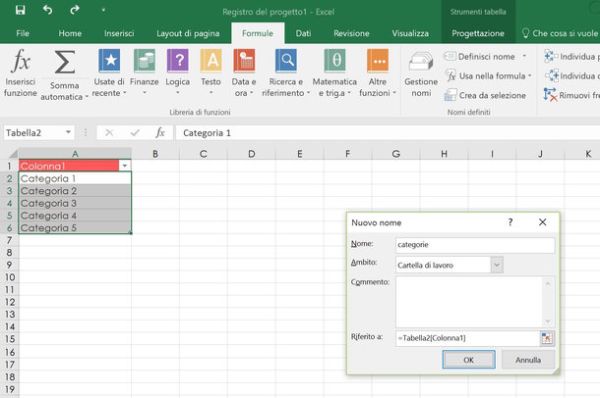The image size is (600, 398).
Task: Click Crea da selezione
Action: click(x=485, y=95)
